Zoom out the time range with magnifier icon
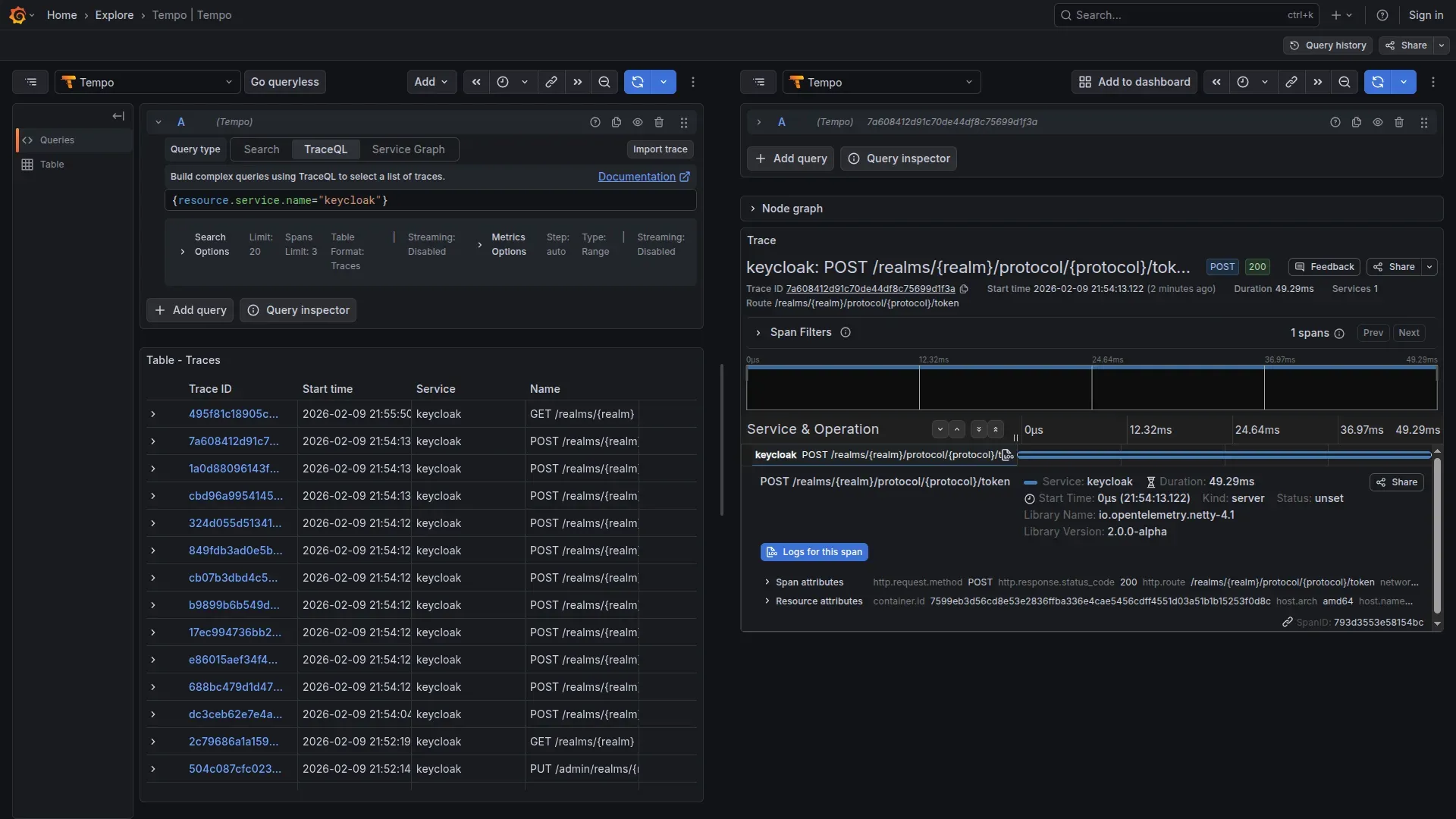1456x819 pixels. click(604, 82)
